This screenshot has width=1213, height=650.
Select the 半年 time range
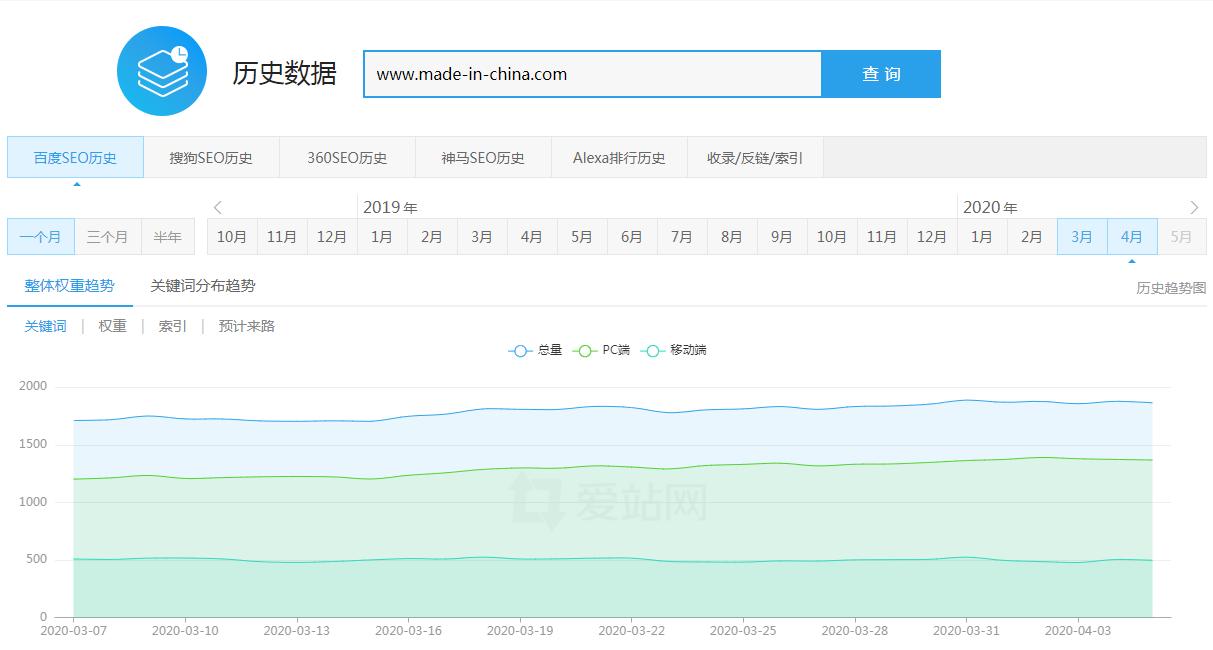pyautogui.click(x=167, y=236)
